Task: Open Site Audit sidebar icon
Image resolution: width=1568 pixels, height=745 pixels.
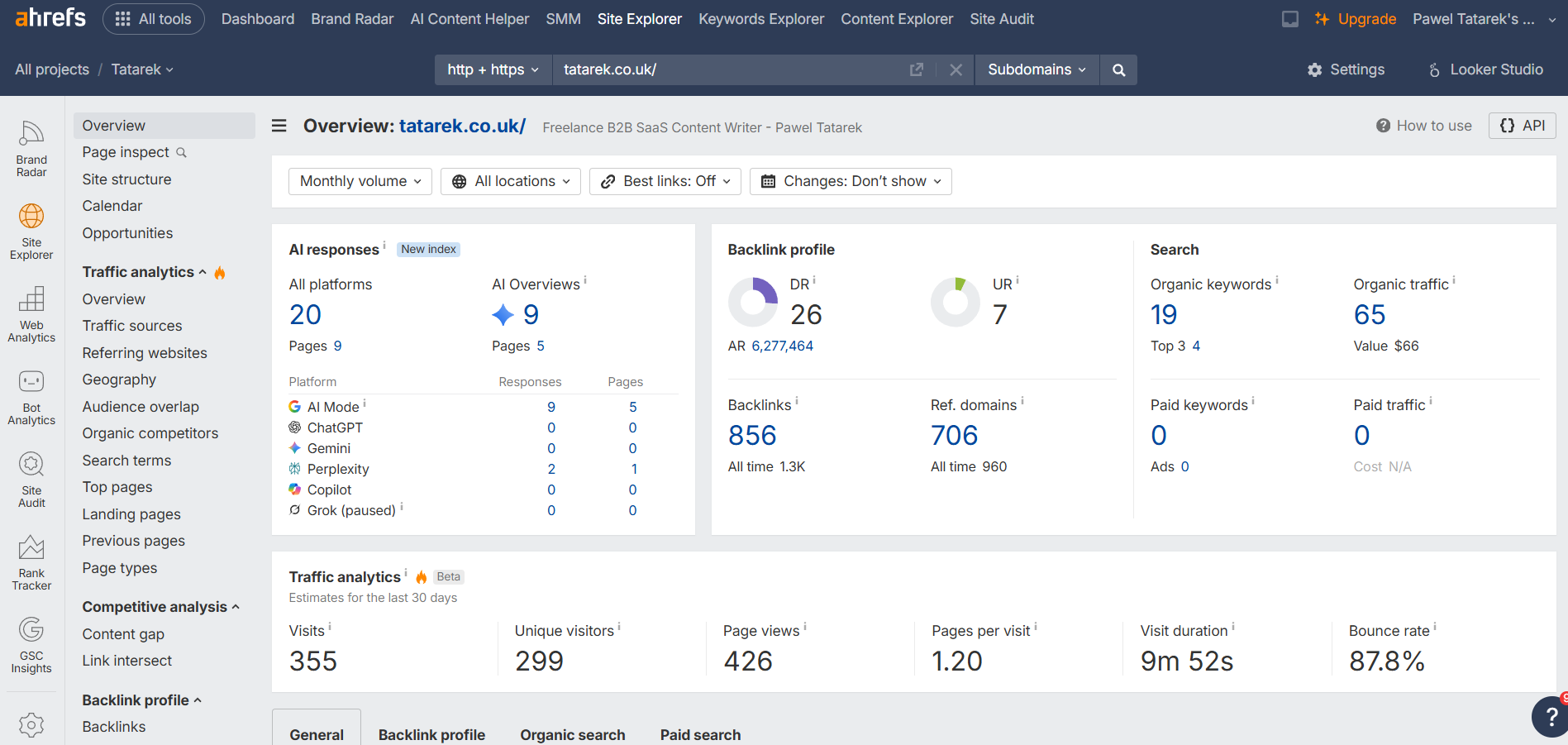Action: pos(31,479)
